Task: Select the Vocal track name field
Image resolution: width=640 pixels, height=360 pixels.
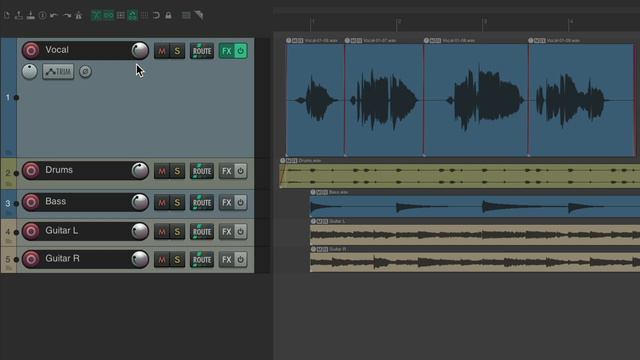Action: (x=85, y=50)
